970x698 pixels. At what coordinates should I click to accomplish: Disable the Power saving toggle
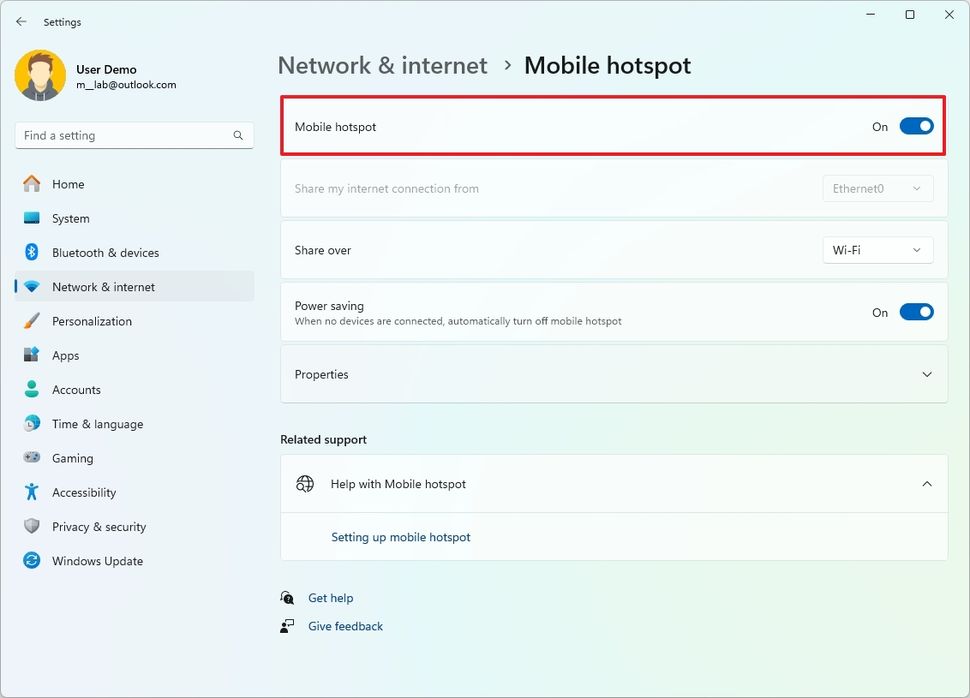point(915,311)
